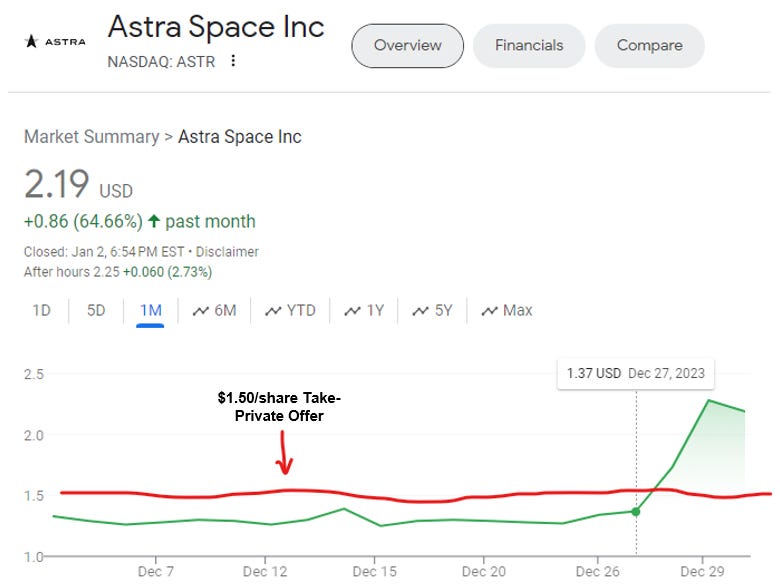Open the Compare tab
The width and height of the screenshot is (780, 588).
click(649, 45)
